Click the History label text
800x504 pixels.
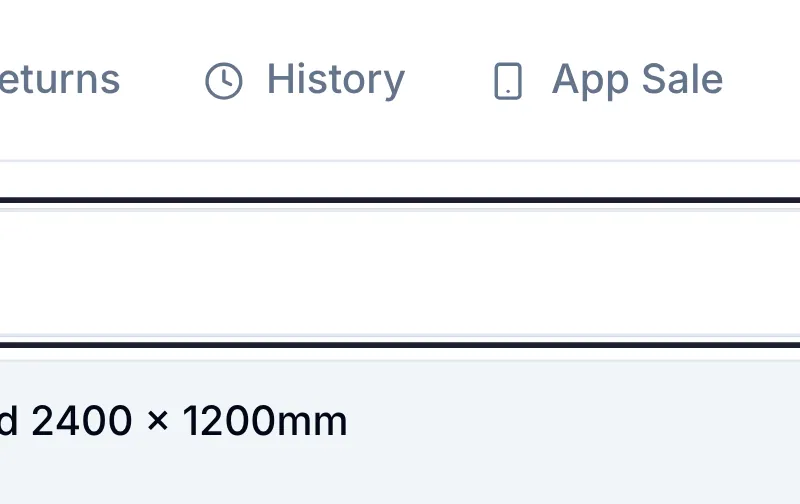click(x=336, y=80)
